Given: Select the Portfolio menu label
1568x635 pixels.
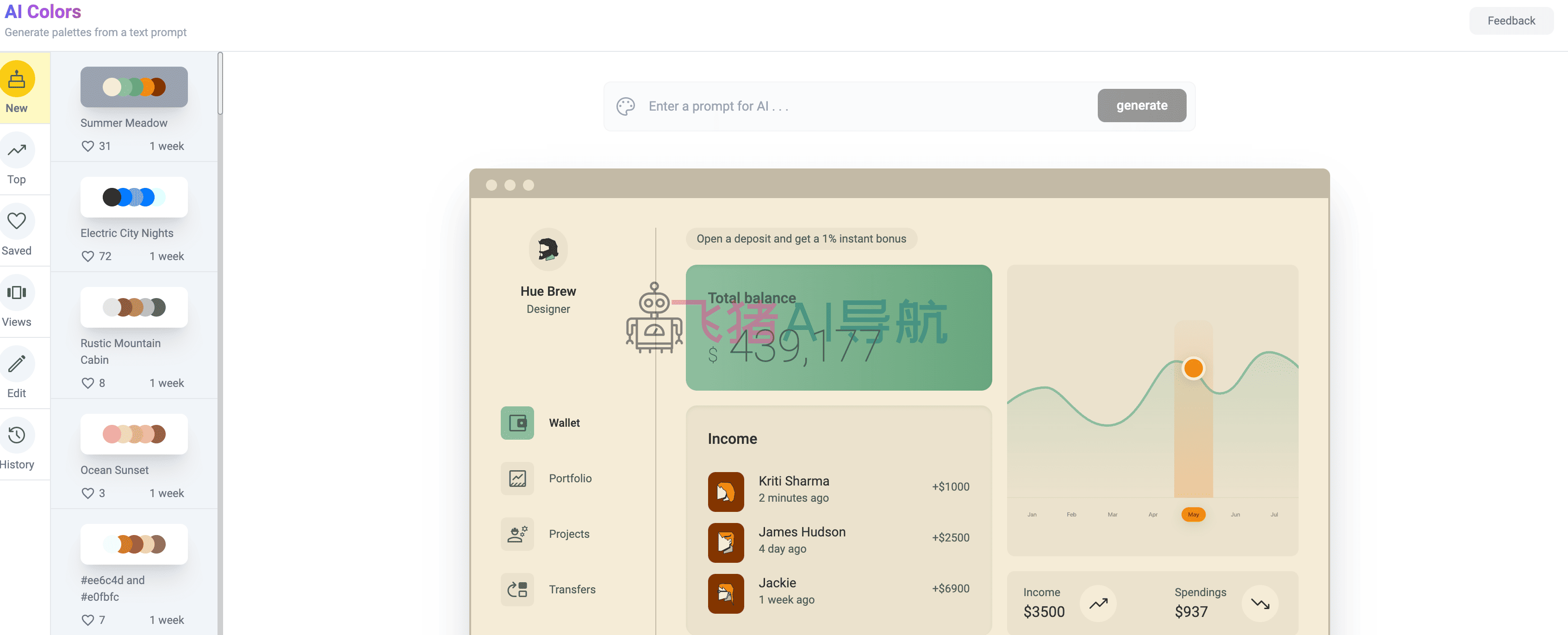Looking at the screenshot, I should 570,479.
